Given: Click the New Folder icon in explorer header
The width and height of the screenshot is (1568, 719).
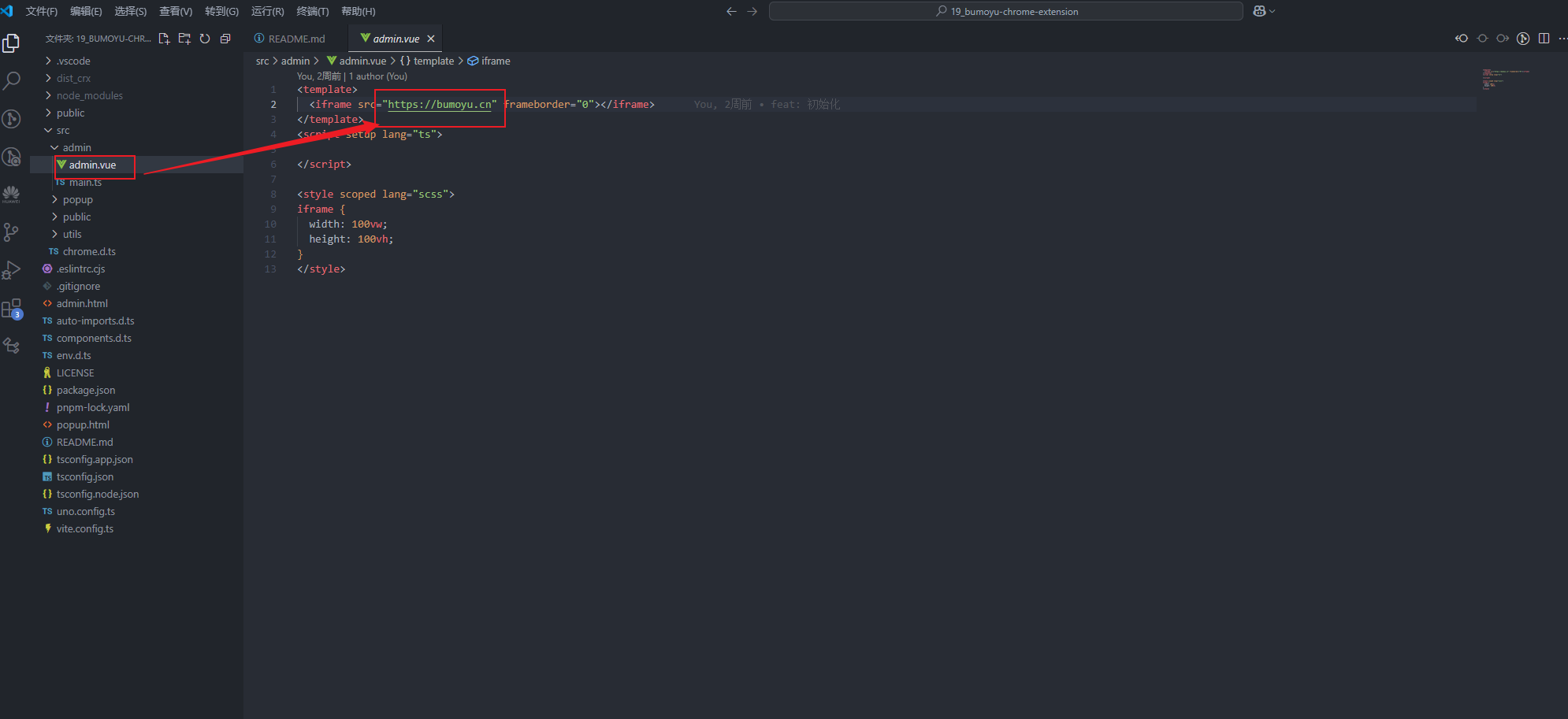Looking at the screenshot, I should point(184,39).
